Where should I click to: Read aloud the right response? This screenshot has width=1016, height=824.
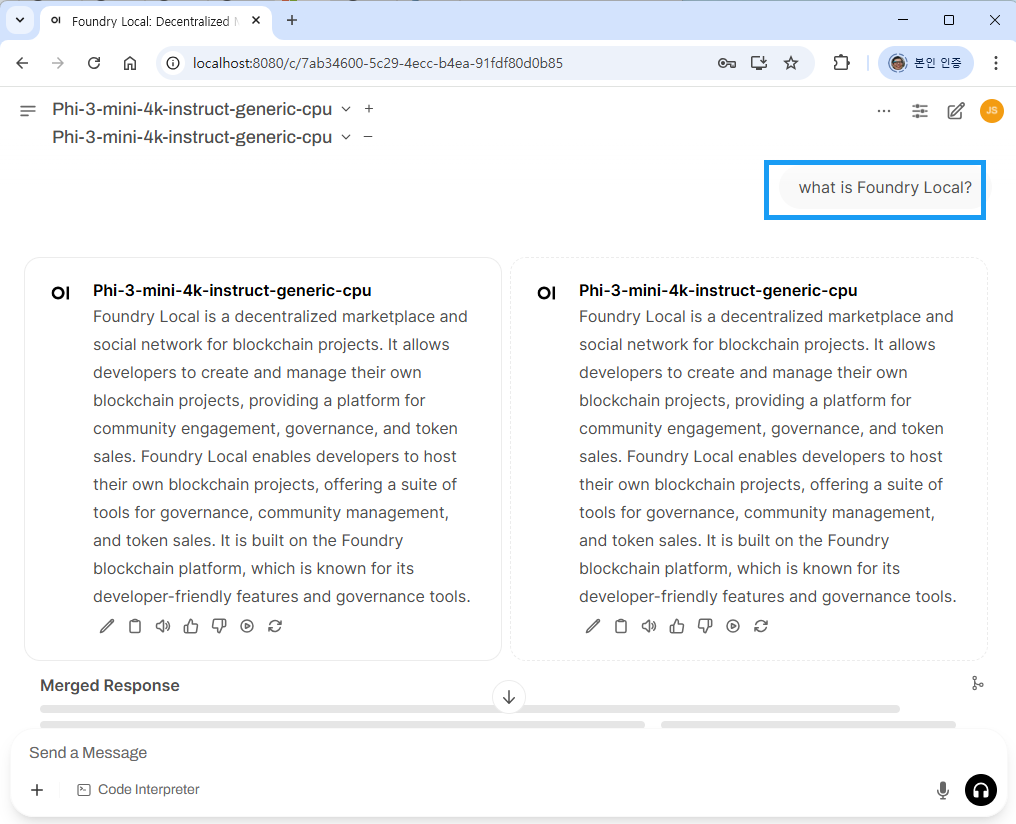[x=649, y=626]
